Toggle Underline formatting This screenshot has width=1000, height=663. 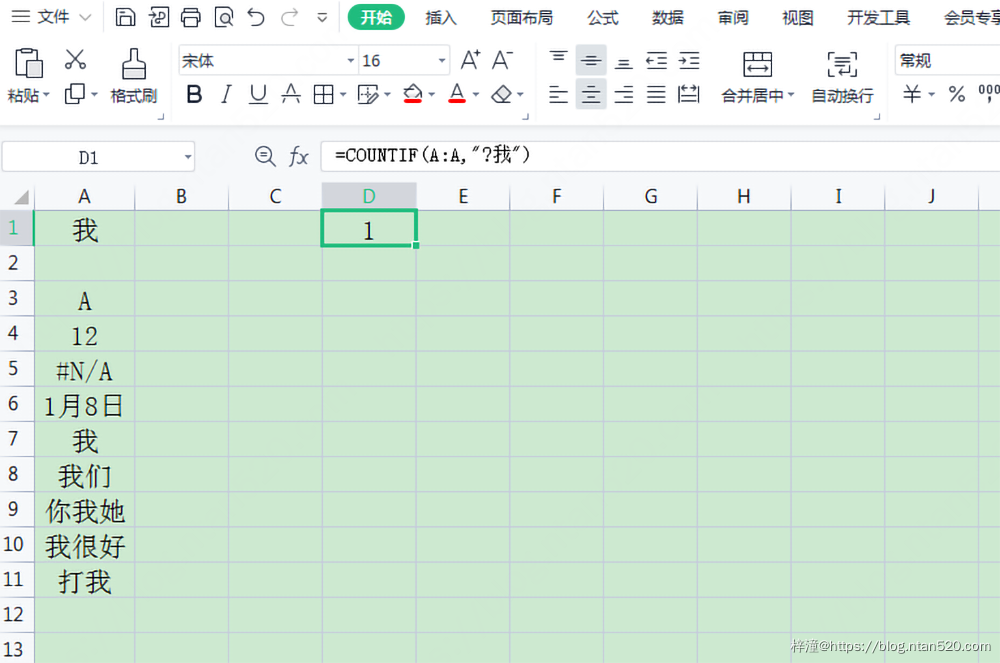258,94
